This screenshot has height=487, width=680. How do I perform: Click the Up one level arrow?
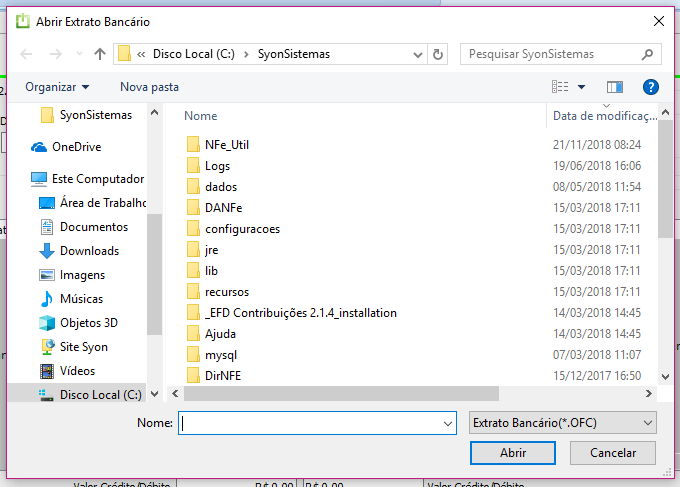coord(100,54)
